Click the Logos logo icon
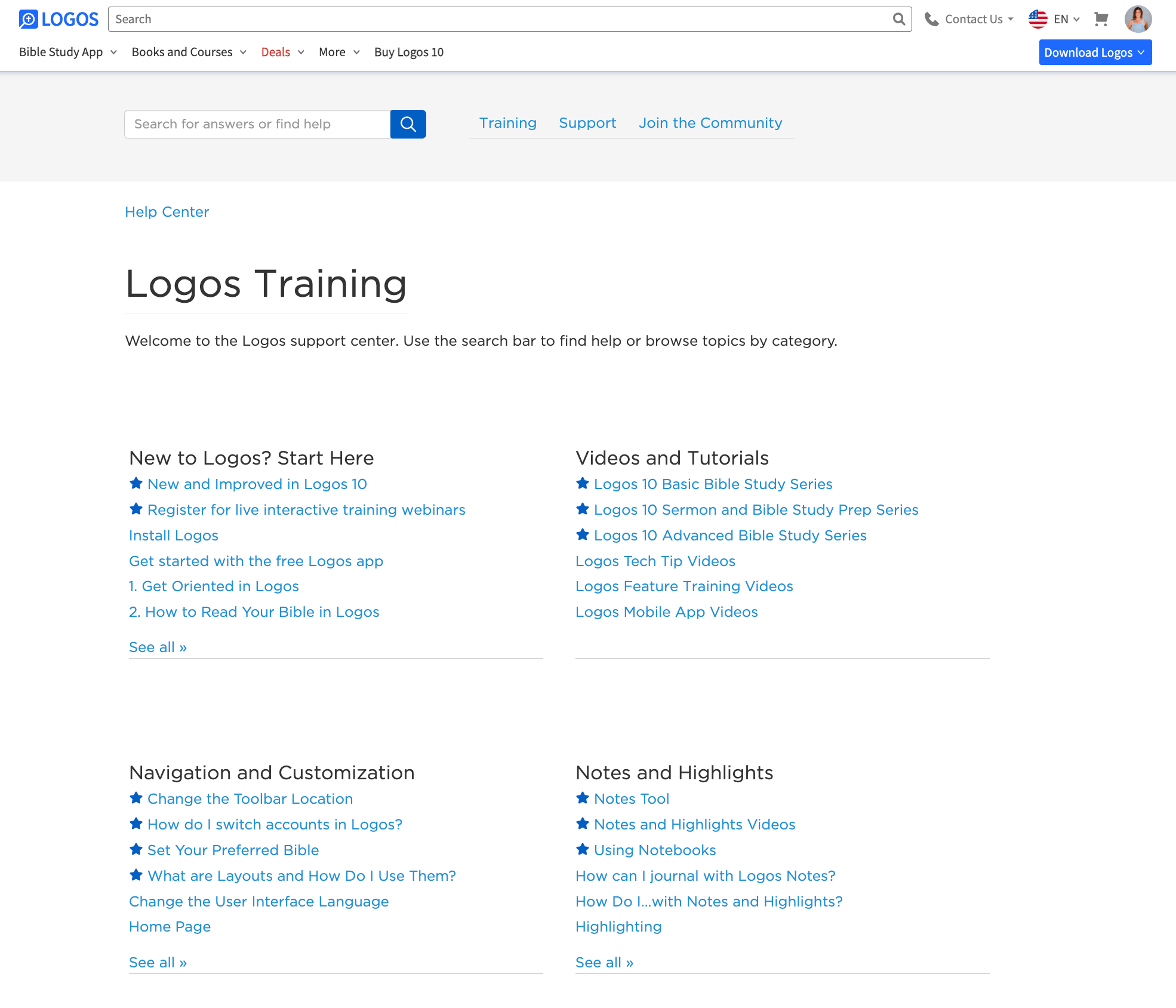 click(28, 19)
